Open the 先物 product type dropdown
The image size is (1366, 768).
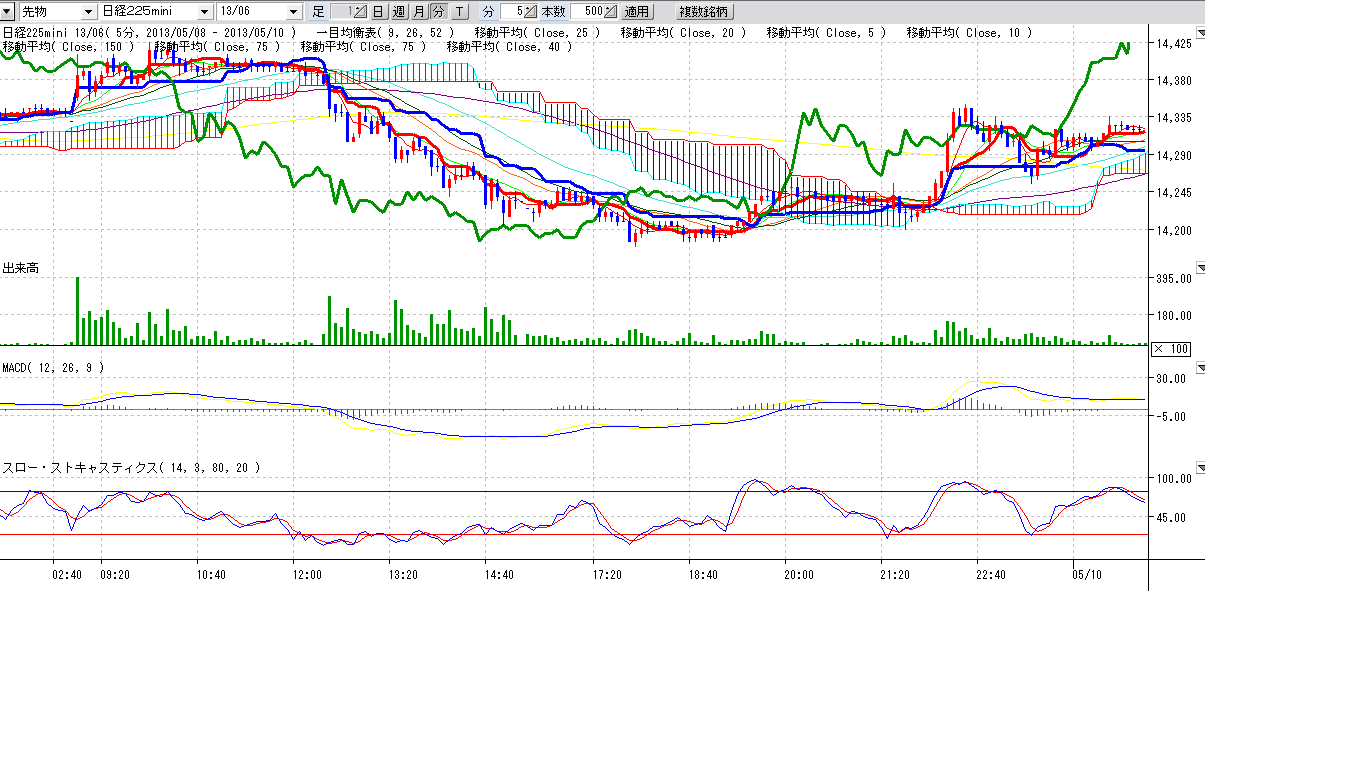89,12
